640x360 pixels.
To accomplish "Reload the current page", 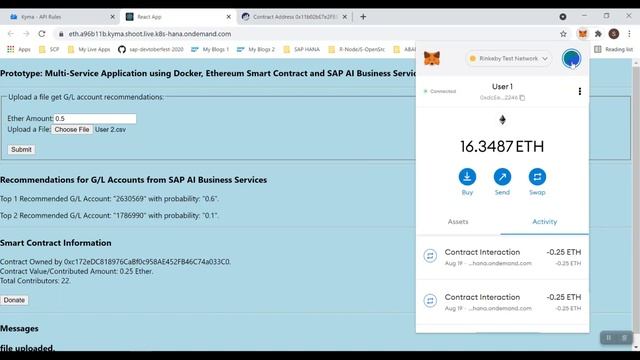I will coord(42,34).
